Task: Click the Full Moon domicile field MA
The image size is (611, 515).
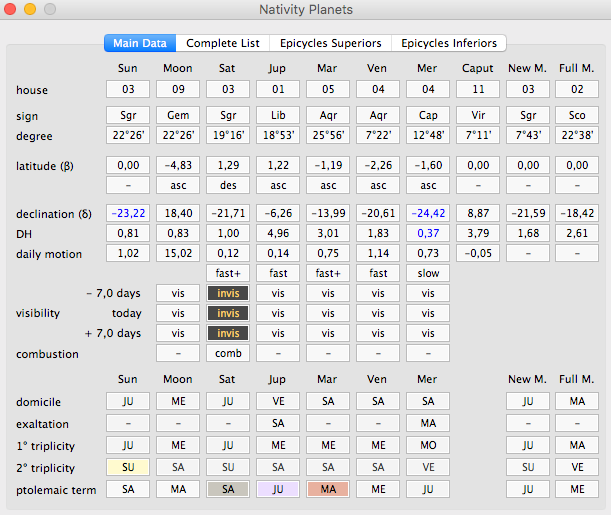Action: tap(577, 401)
